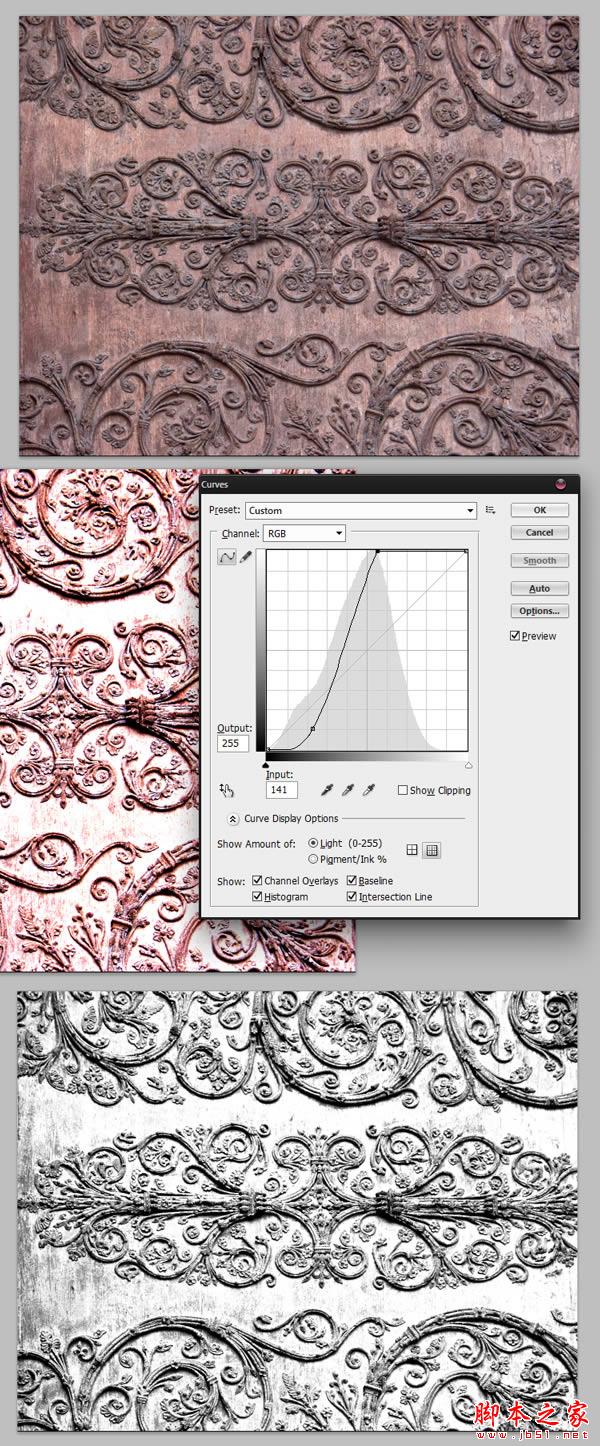Open the preset options menu icon
Screen dimensions: 600x1446
click(491, 510)
